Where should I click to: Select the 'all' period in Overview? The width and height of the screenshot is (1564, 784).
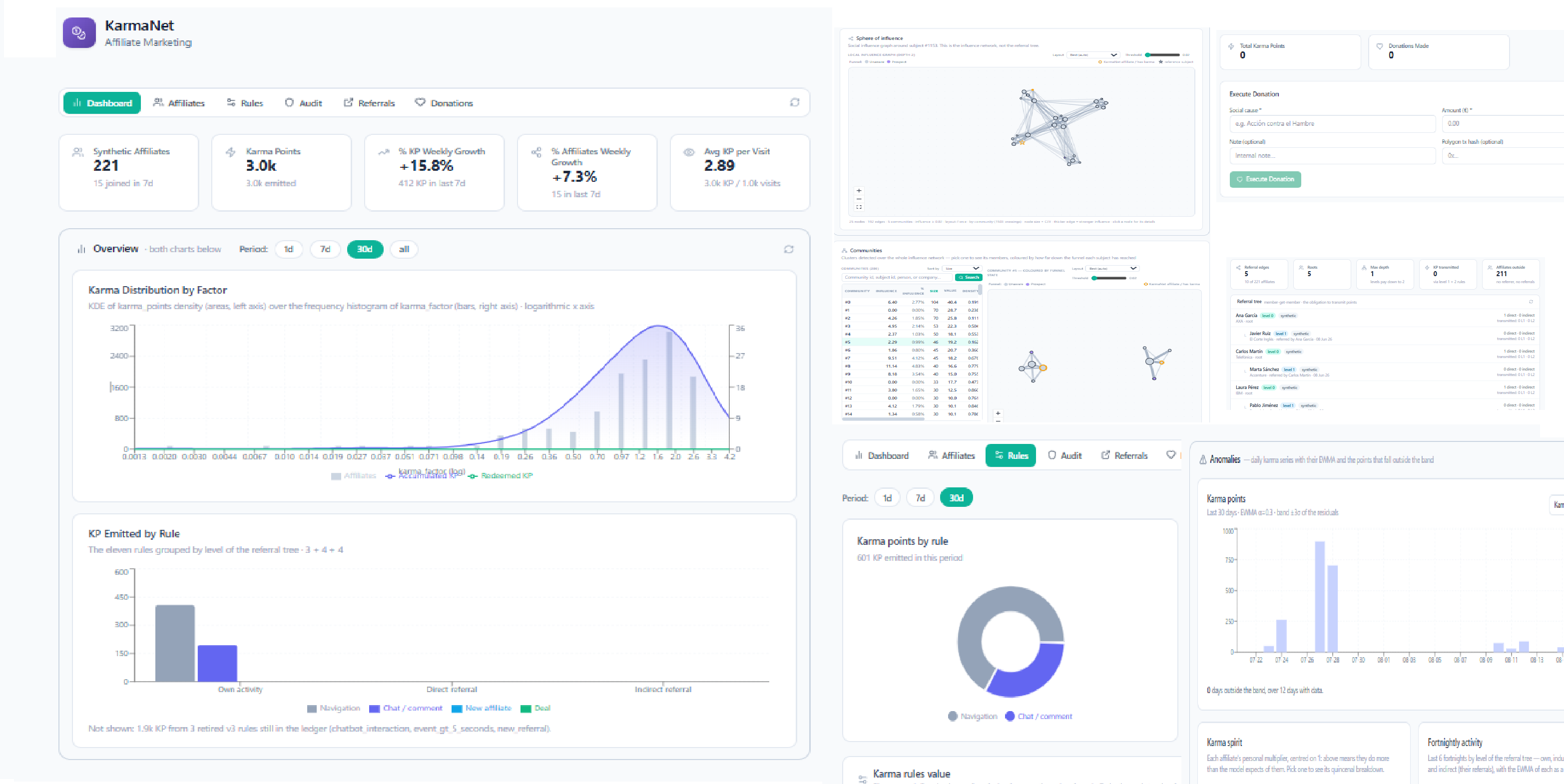point(404,249)
